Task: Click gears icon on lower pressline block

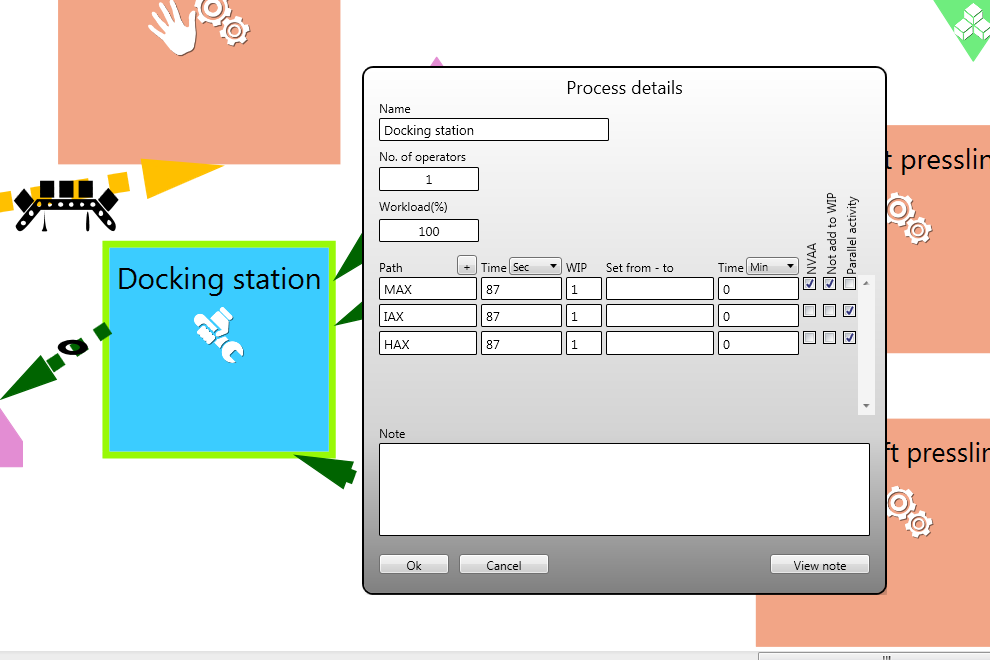Action: 909,512
